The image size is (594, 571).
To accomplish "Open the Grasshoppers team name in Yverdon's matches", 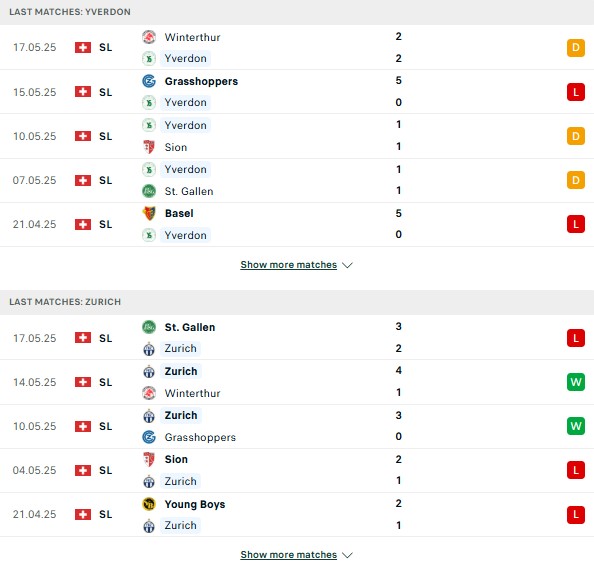I will click(x=201, y=81).
